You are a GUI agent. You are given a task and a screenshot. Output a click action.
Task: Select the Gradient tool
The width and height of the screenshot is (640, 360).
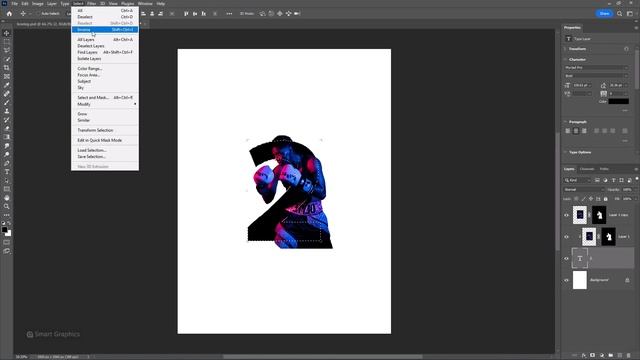click(7, 137)
